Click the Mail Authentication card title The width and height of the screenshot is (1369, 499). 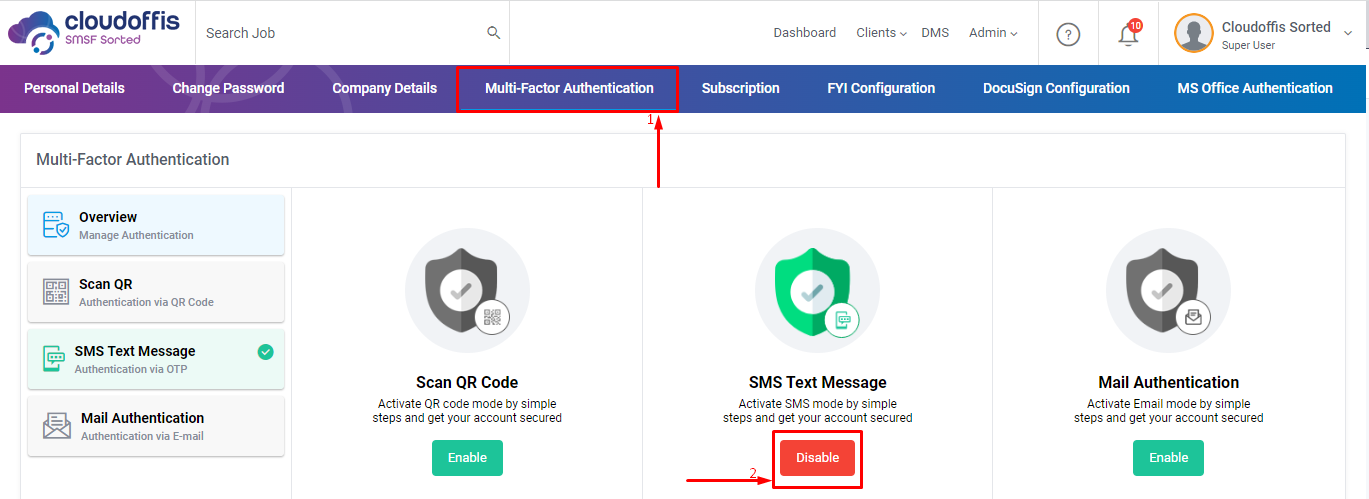(x=1169, y=382)
